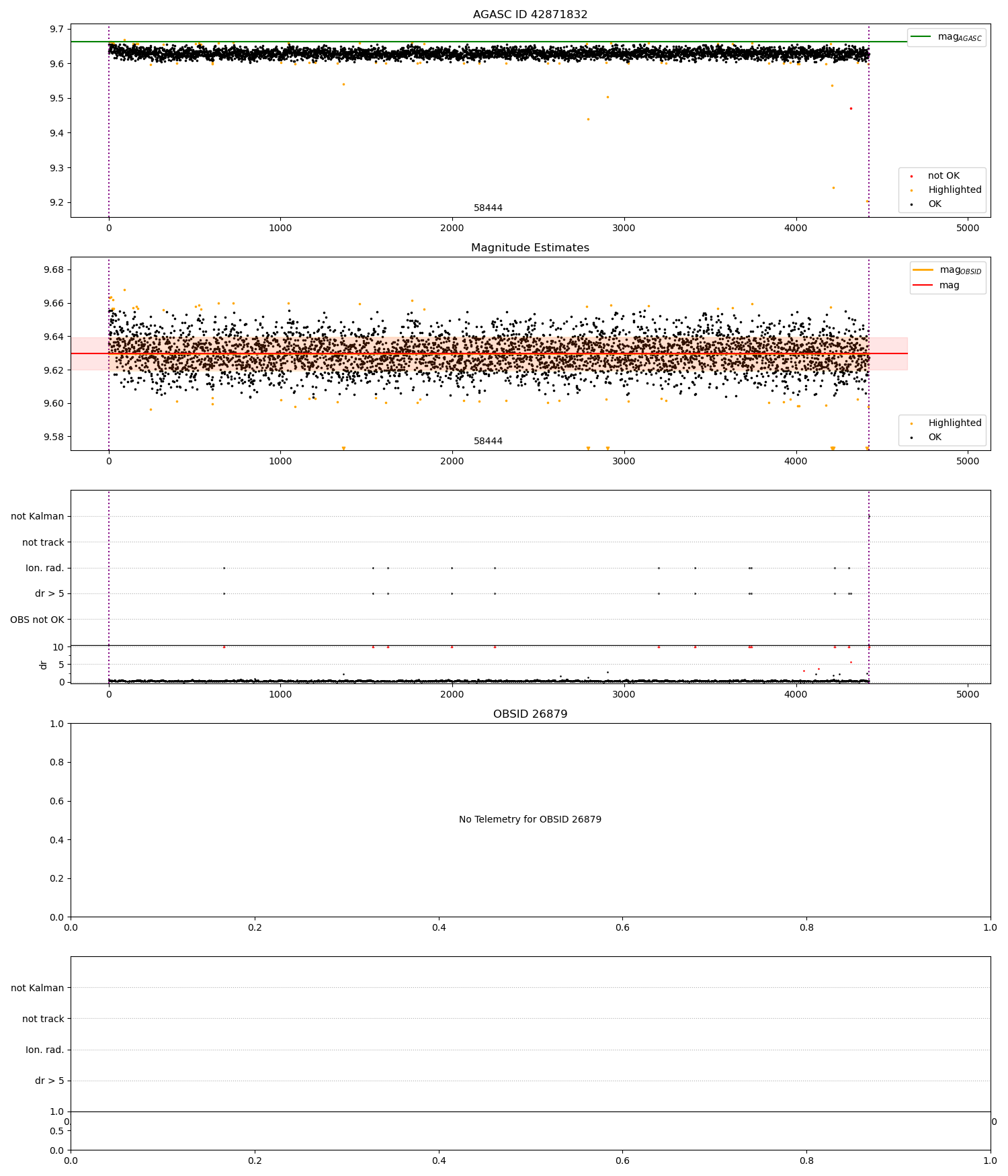Screen dimensions: 1008x1176
Task: Click the 58444 label in Magnitude Estimates plot
Action: point(488,442)
